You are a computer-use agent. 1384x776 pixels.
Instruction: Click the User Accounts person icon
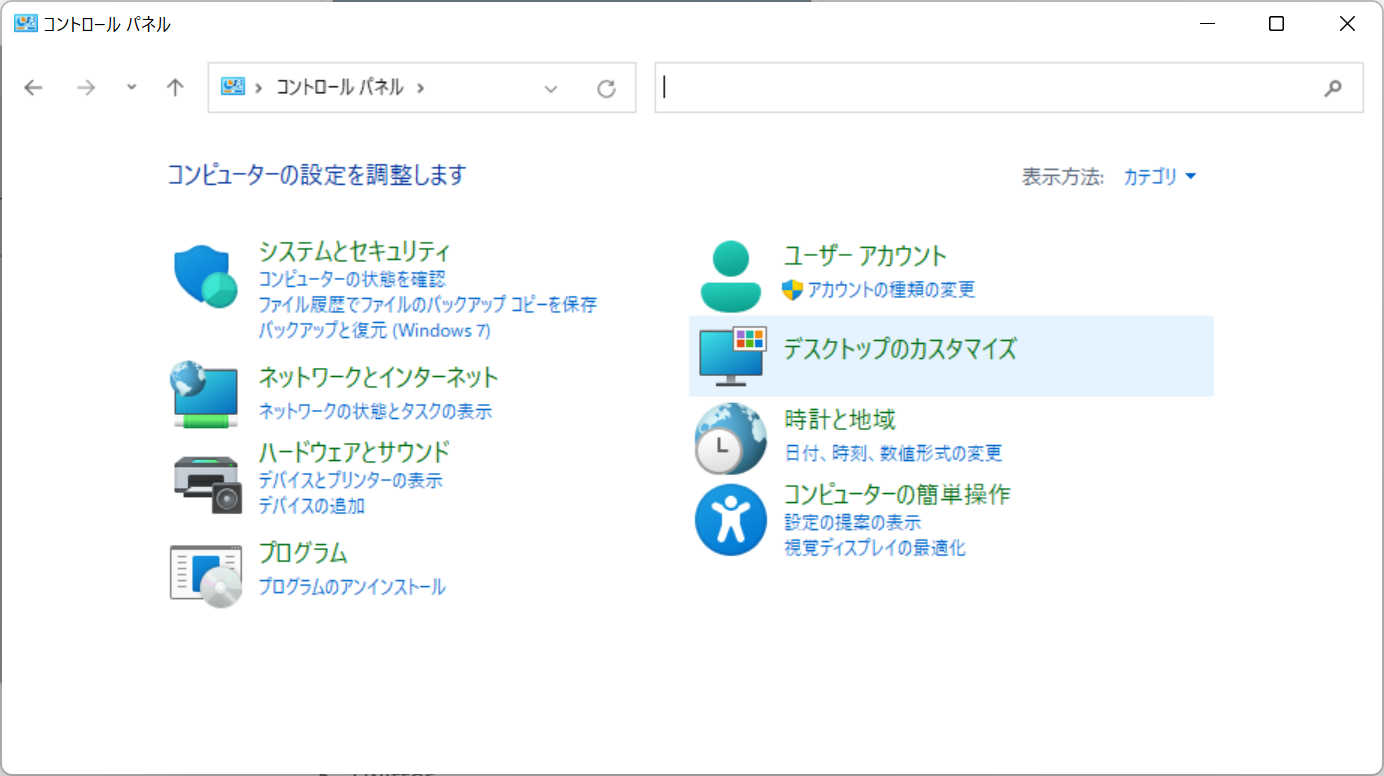[731, 277]
